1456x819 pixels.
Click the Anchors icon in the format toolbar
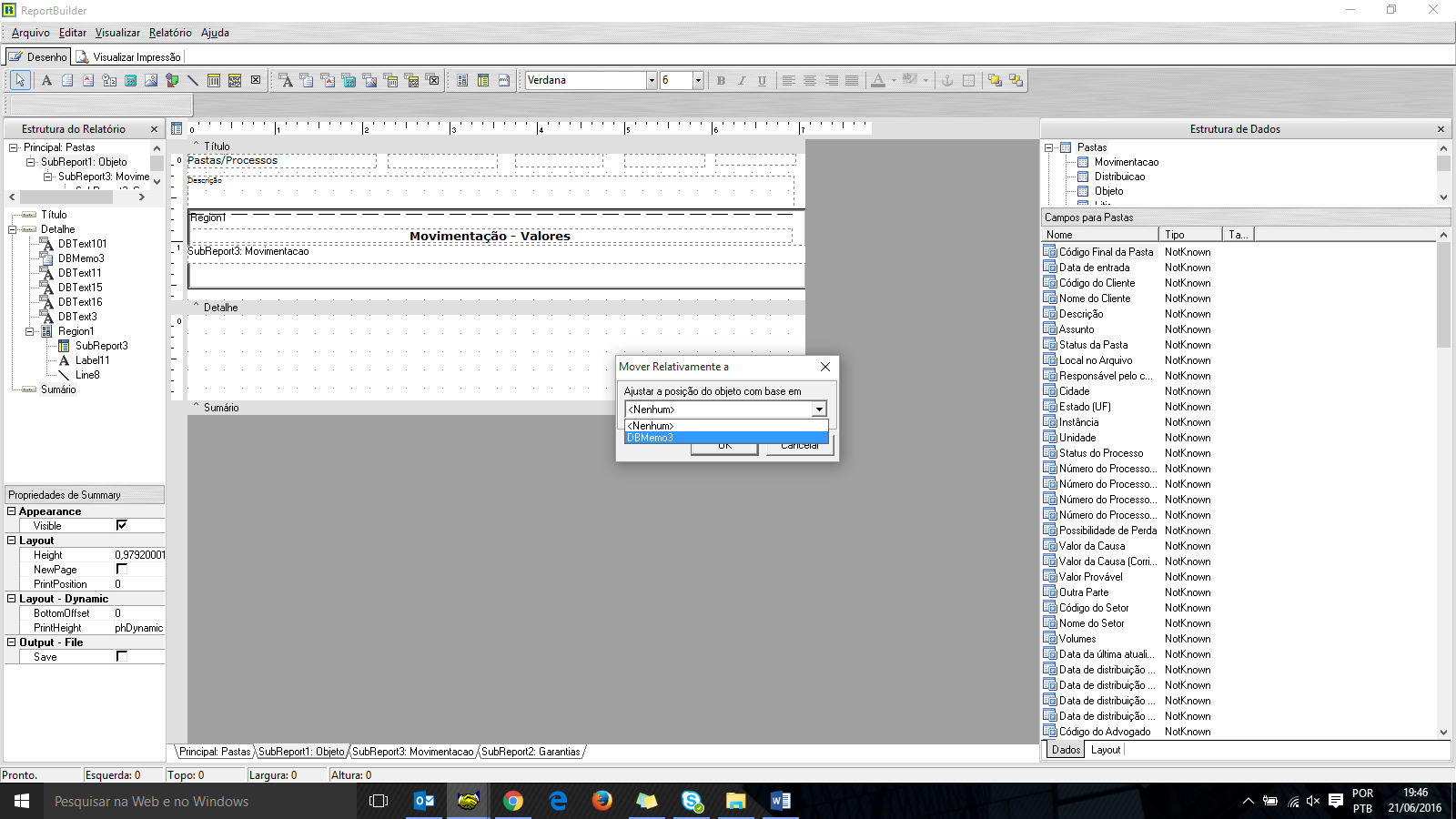tap(947, 80)
